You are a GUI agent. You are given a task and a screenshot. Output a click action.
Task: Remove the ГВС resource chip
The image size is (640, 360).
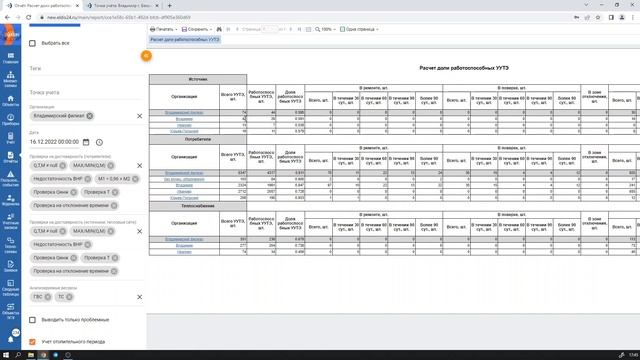pos(48,297)
